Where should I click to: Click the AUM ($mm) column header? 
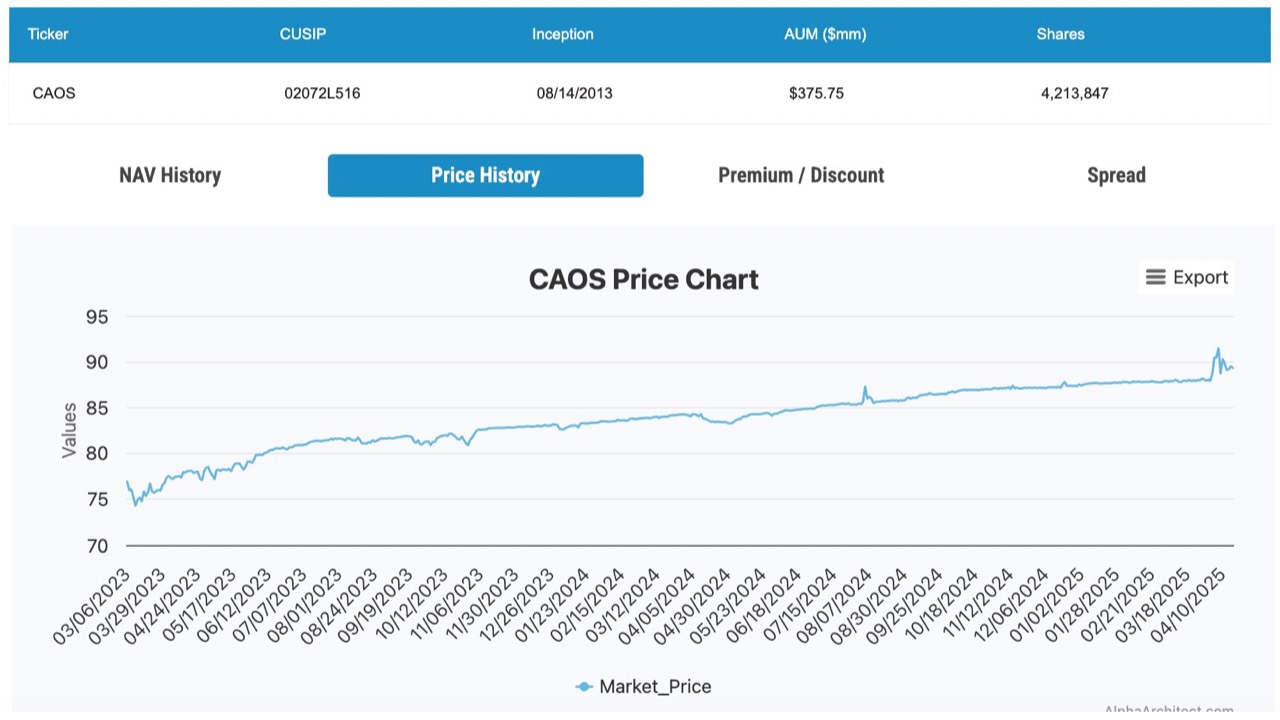coord(825,34)
